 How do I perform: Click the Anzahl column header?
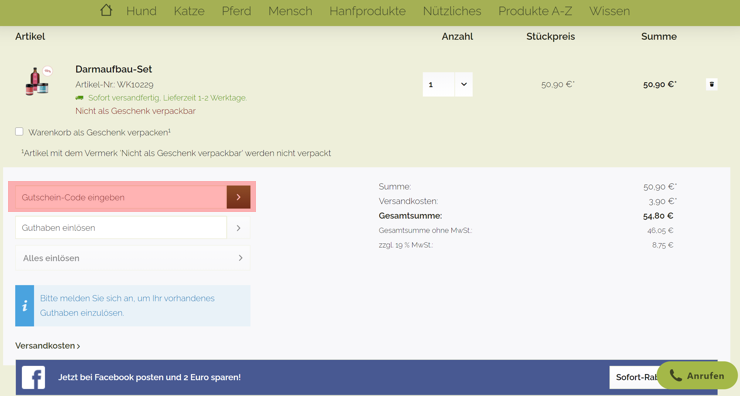tap(457, 36)
